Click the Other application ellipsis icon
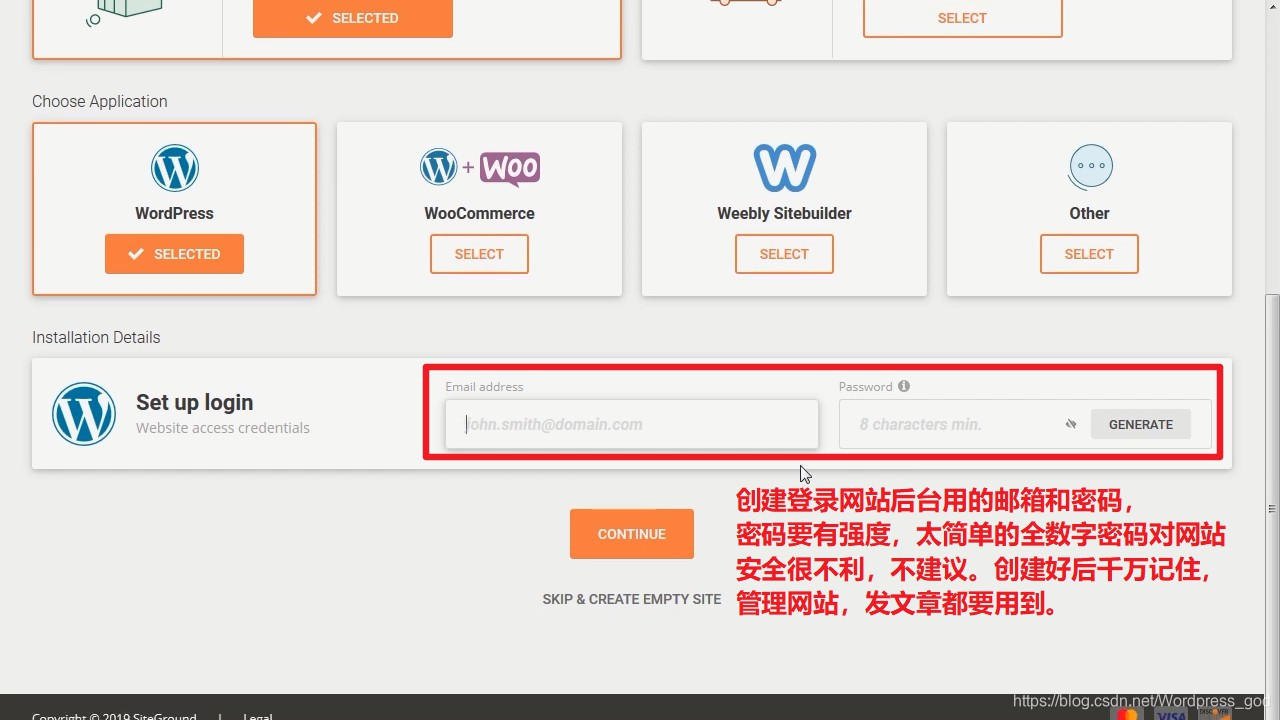Viewport: 1280px width, 720px height. click(x=1090, y=167)
